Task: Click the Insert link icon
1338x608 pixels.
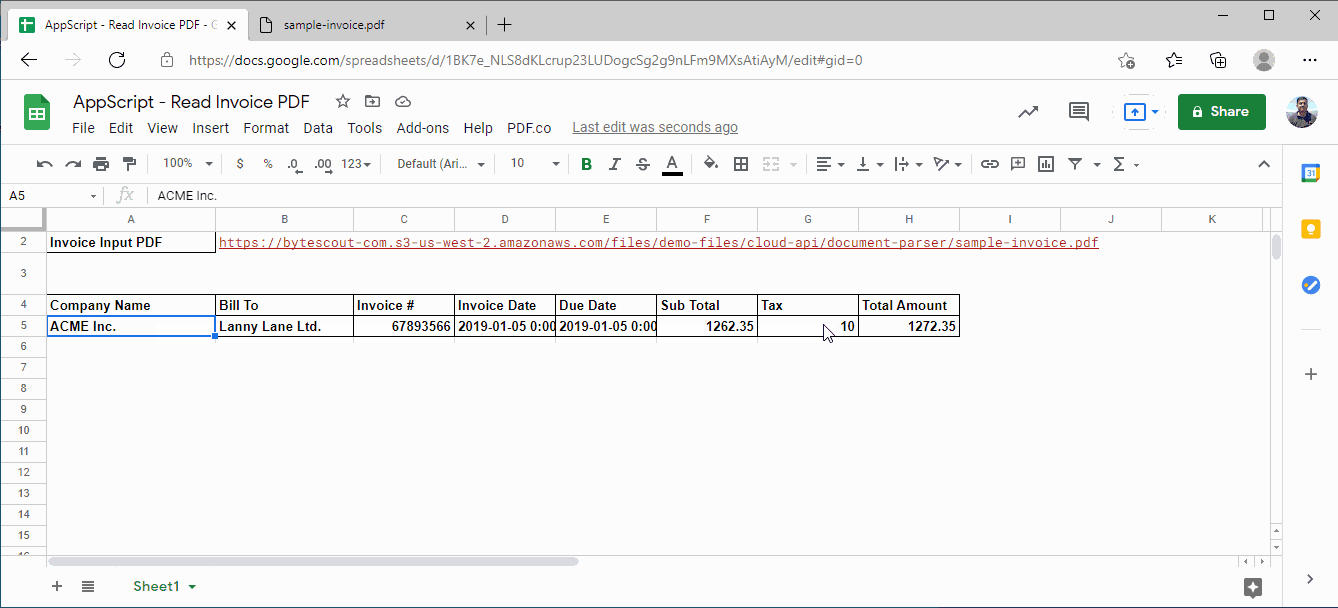Action: pos(989,164)
